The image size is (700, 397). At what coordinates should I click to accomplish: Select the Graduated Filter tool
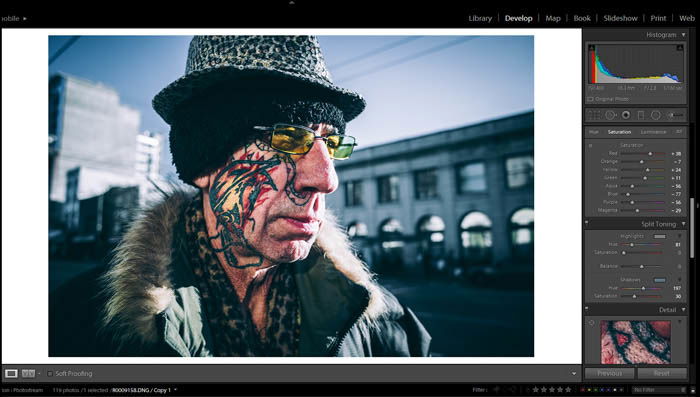coord(641,115)
